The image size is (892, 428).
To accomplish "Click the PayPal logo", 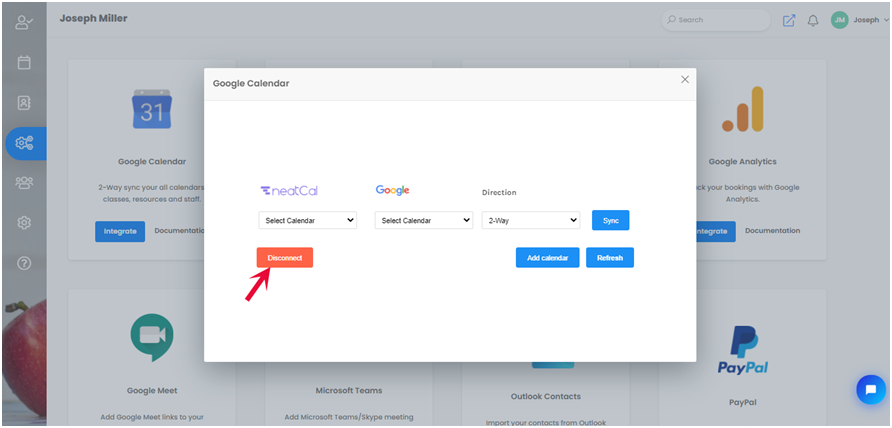I will coord(742,350).
